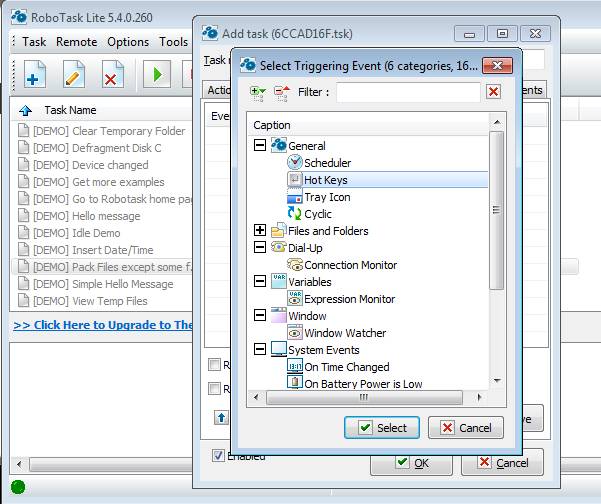
Task: Select the Scheduler trigger event
Action: 327,163
